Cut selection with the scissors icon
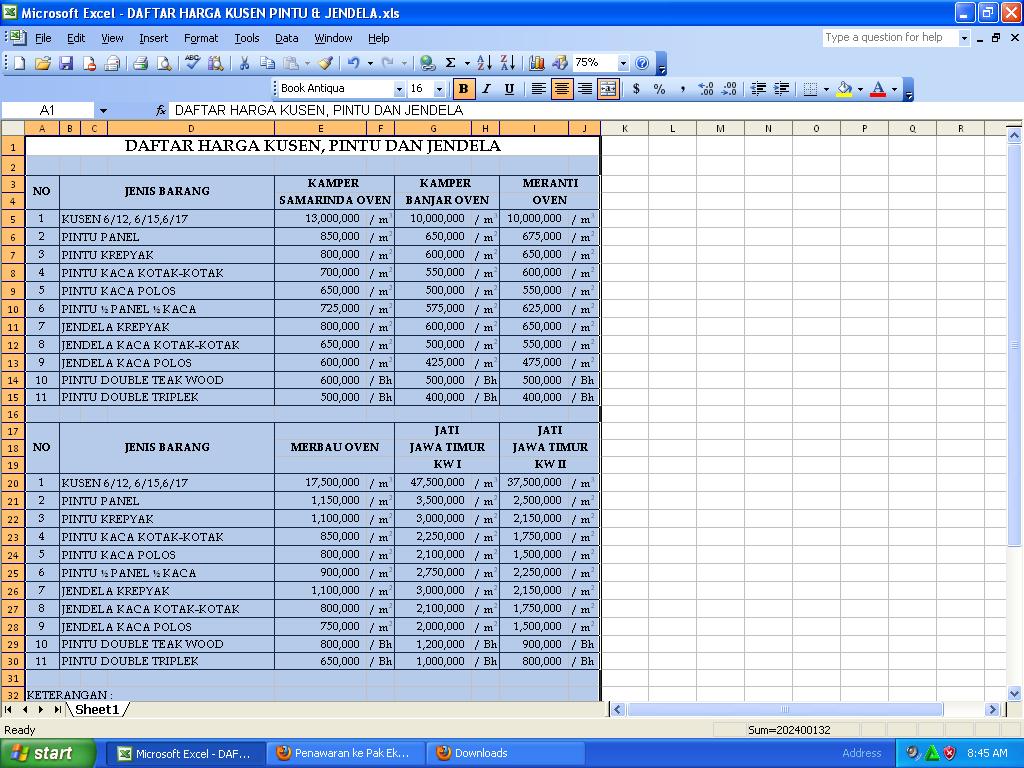Image resolution: width=1024 pixels, height=768 pixels. tap(244, 63)
